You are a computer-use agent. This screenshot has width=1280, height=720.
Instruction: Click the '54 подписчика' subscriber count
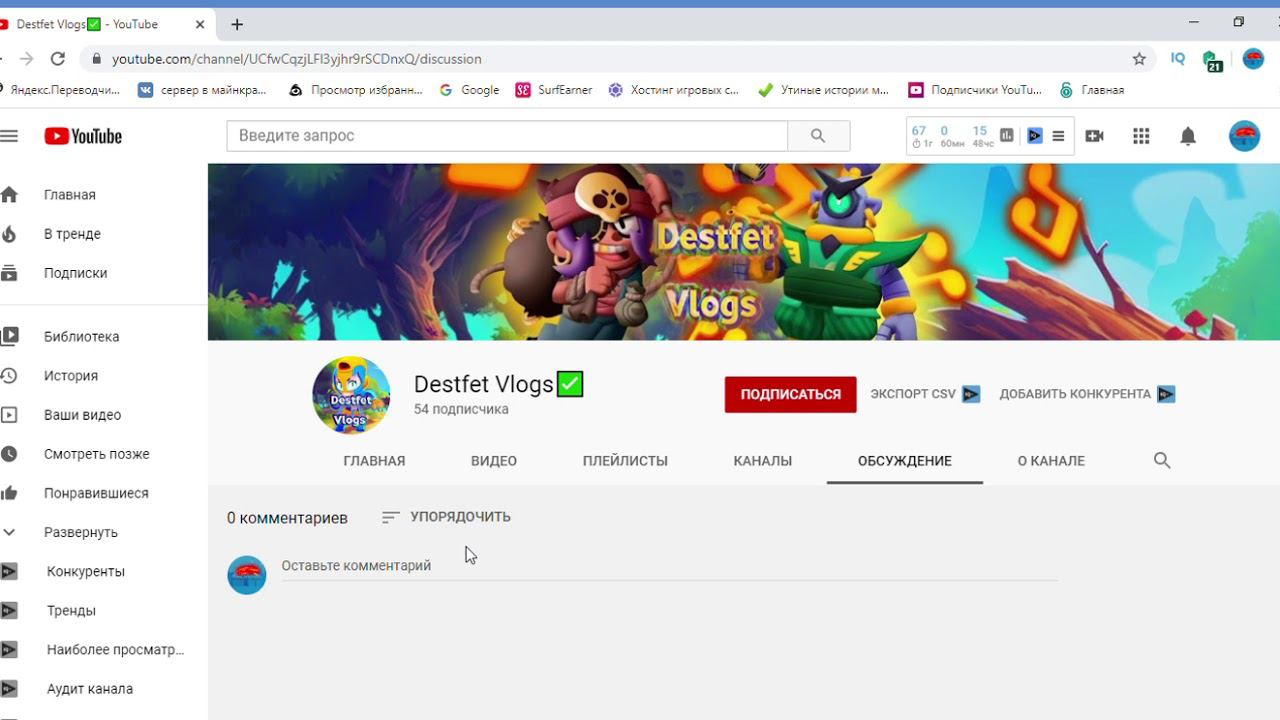461,409
